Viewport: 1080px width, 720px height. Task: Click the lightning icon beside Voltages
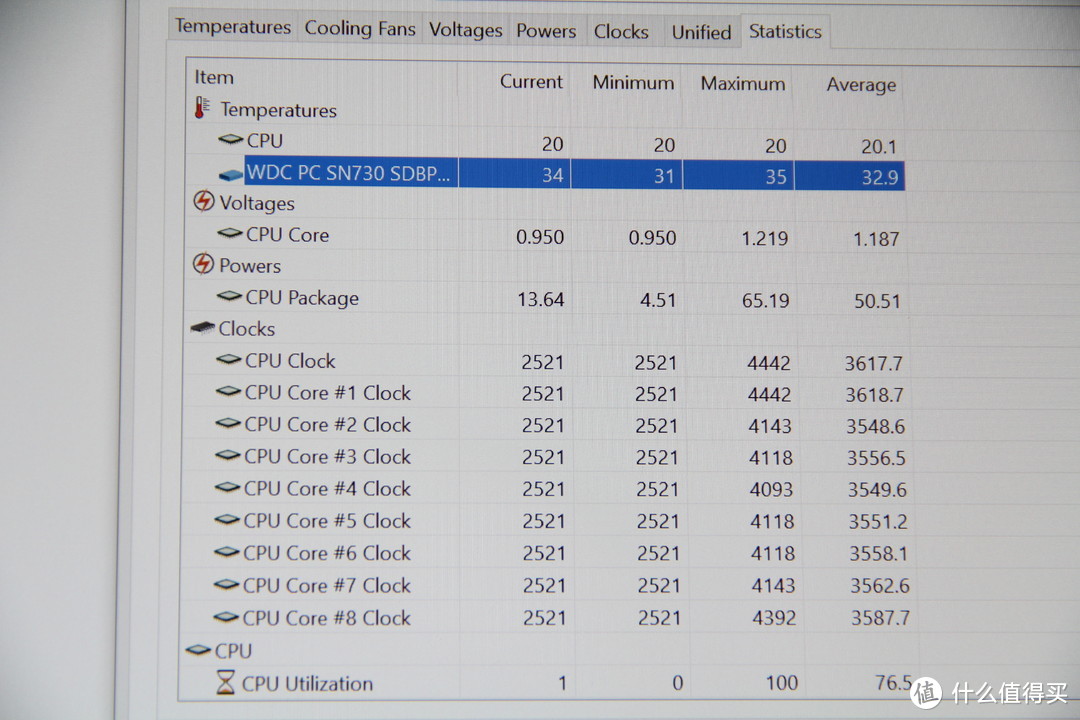[x=203, y=200]
